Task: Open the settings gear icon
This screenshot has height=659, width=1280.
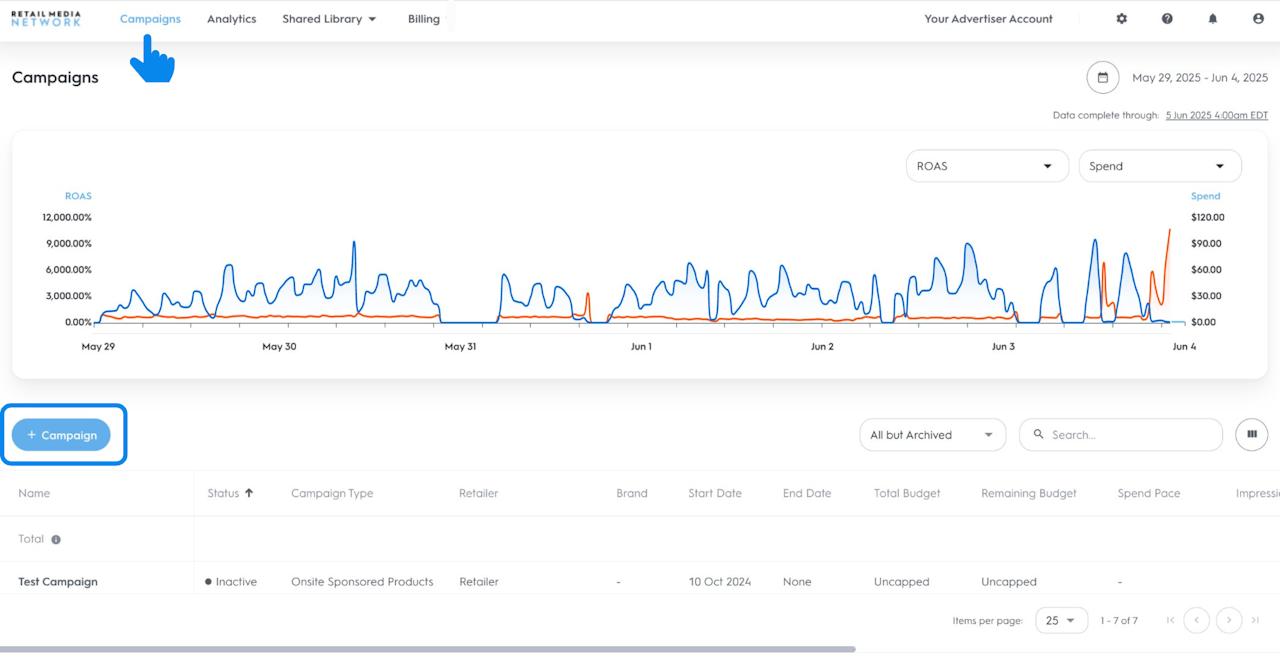Action: [x=1121, y=19]
